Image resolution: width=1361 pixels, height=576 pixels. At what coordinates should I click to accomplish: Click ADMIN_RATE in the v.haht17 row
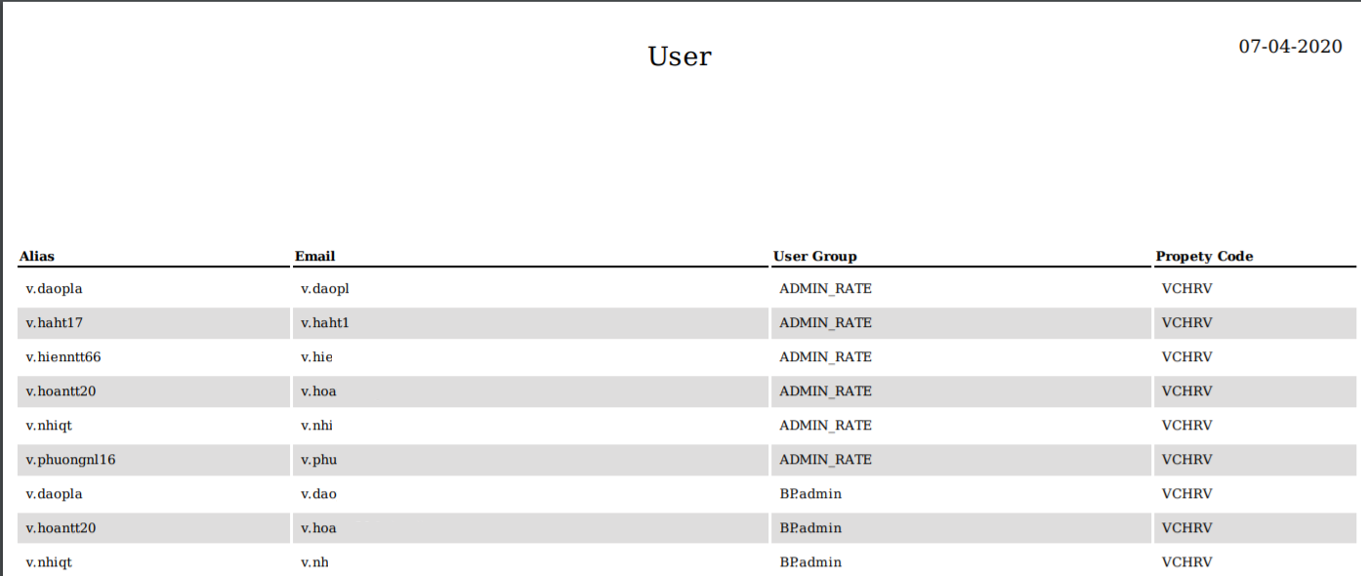point(825,323)
